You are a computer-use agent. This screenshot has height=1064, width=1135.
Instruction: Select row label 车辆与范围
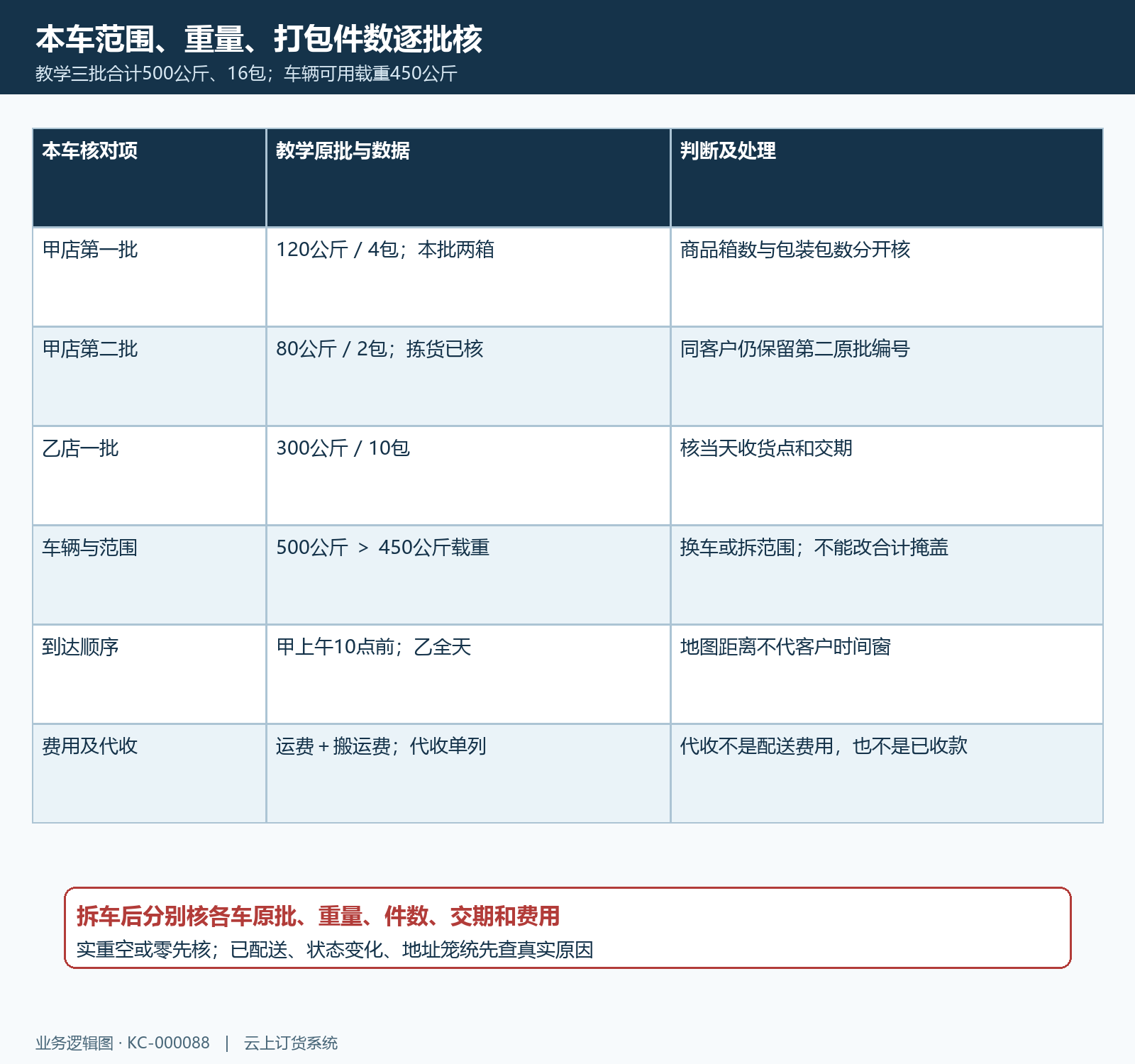(90, 548)
